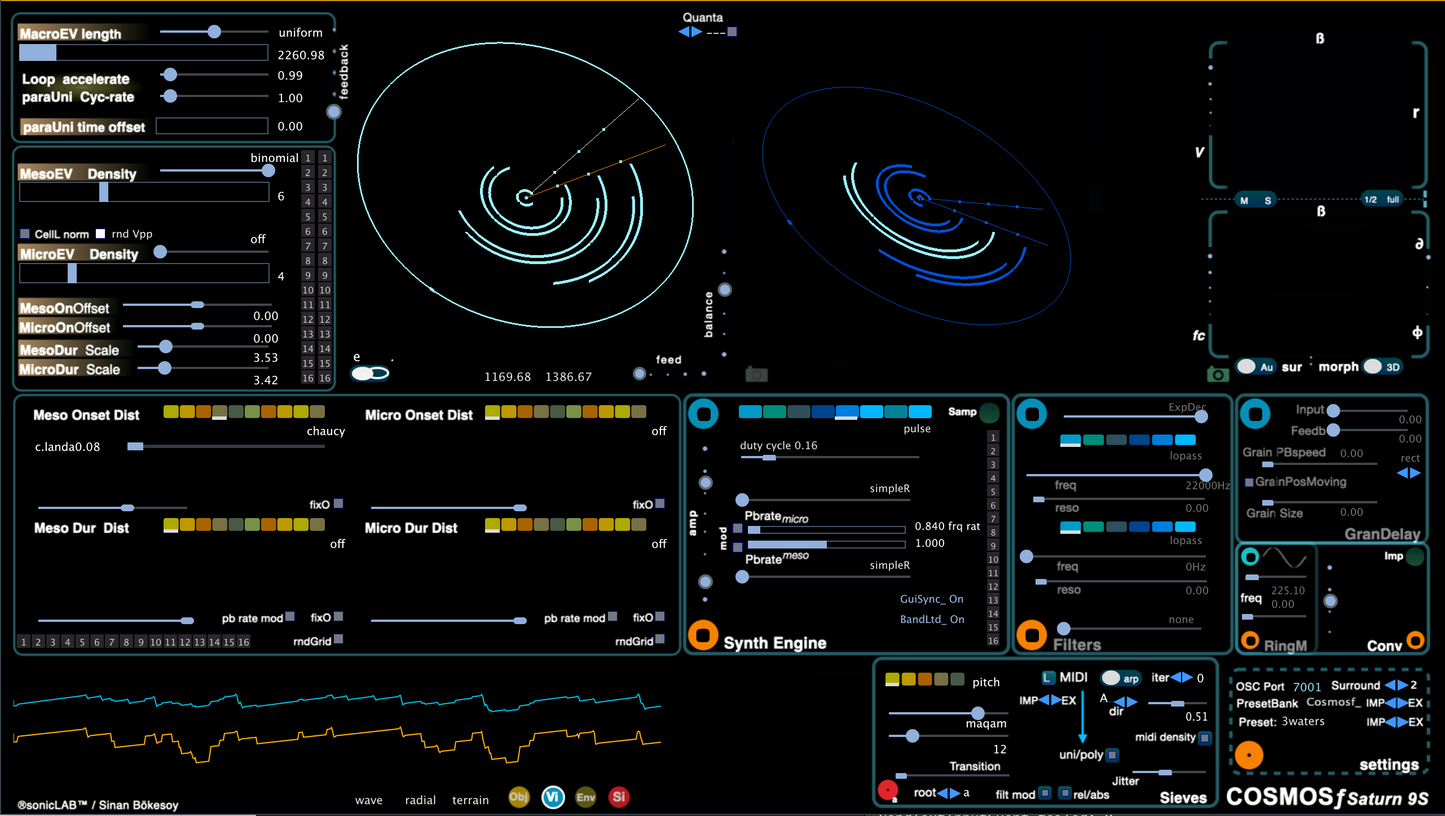Click the orange ring icon beside RingM label
1445x816 pixels.
(1249, 640)
